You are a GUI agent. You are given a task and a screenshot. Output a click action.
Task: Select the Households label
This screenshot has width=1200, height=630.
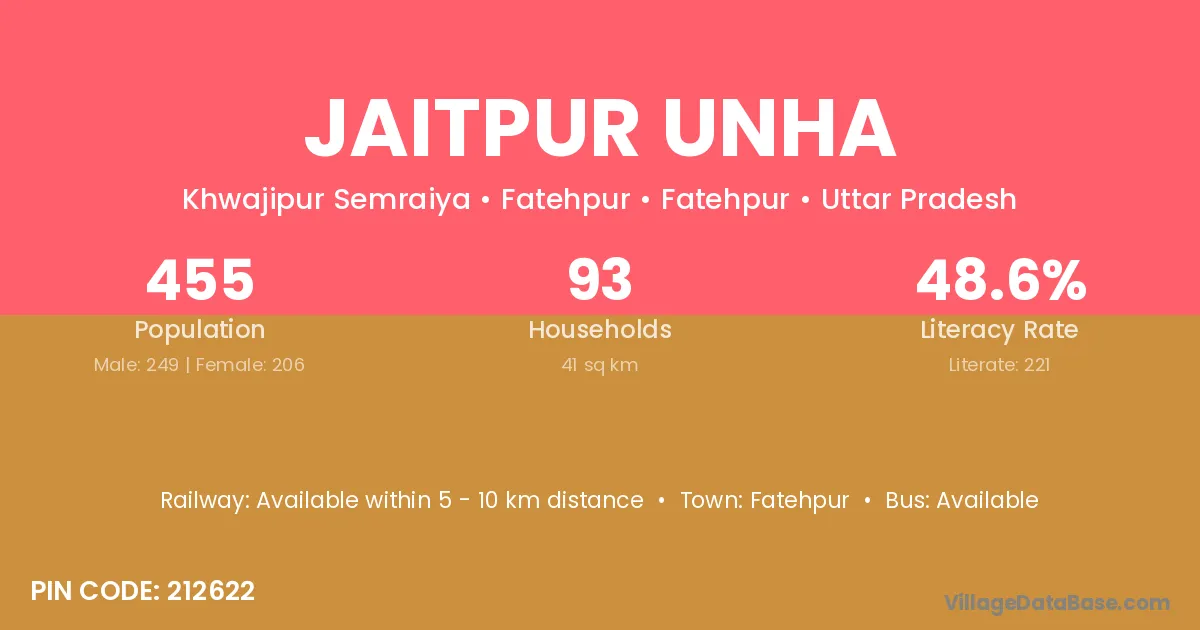click(600, 330)
